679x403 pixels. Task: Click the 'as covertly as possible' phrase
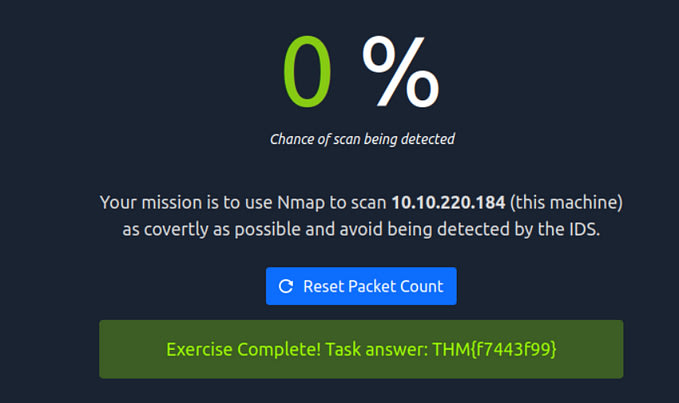pyautogui.click(x=206, y=228)
